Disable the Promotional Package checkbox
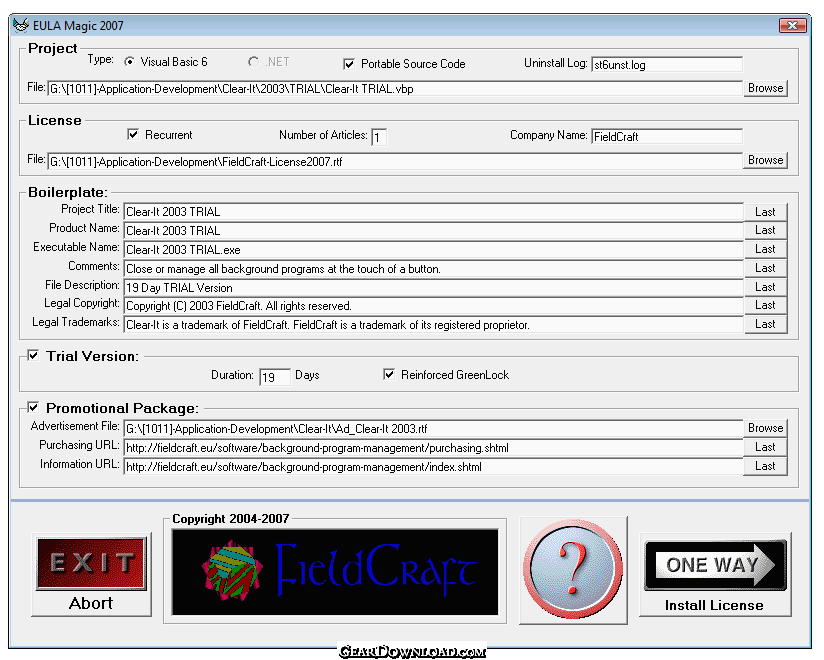This screenshot has width=824, height=660. (33, 408)
